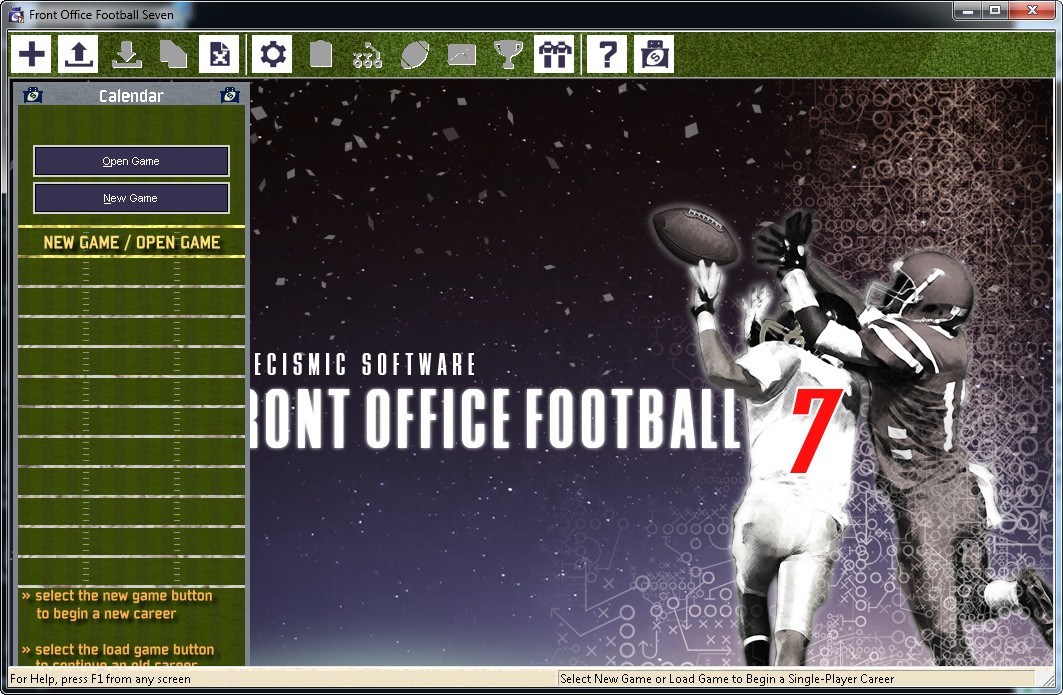Viewport: 1063px width, 695px height.
Task: Click the Open Game button
Action: (x=131, y=161)
